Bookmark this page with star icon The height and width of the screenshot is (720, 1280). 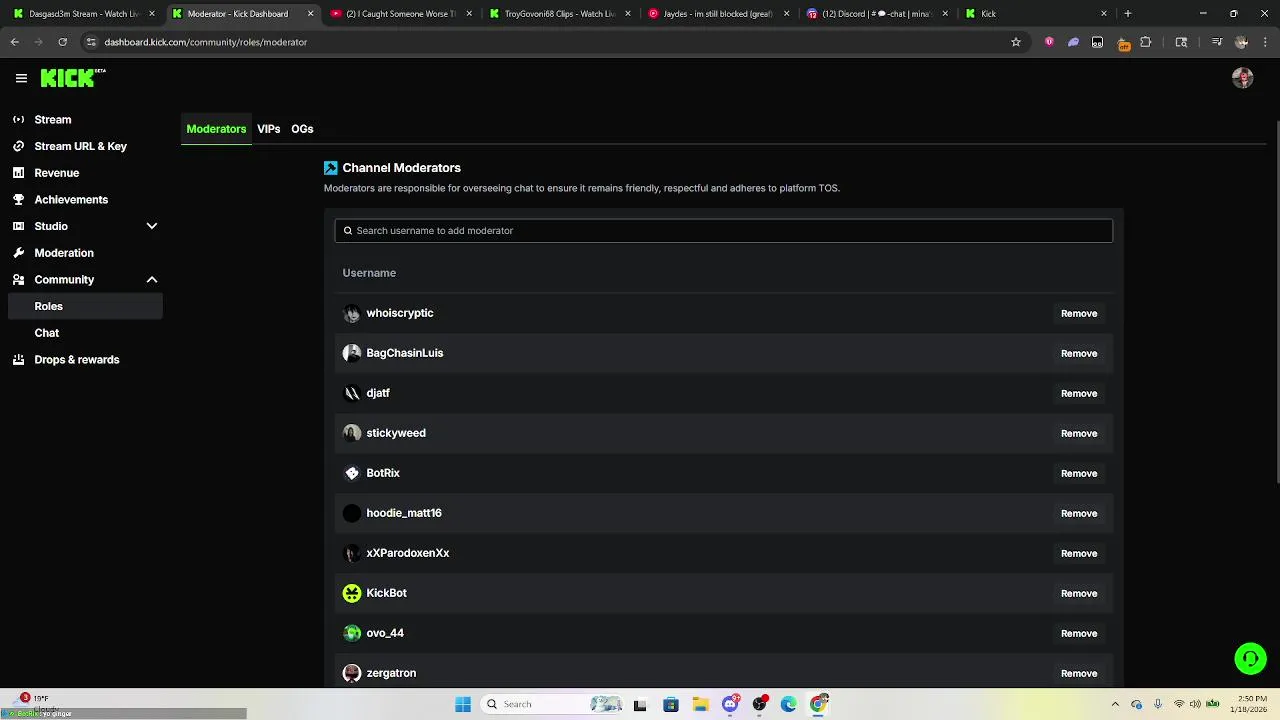coord(1016,42)
